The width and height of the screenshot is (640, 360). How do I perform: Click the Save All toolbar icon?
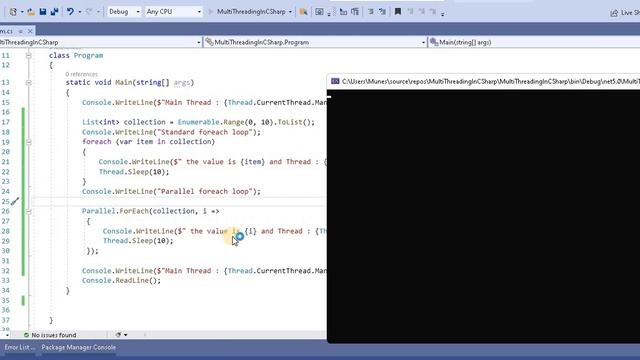(54, 12)
